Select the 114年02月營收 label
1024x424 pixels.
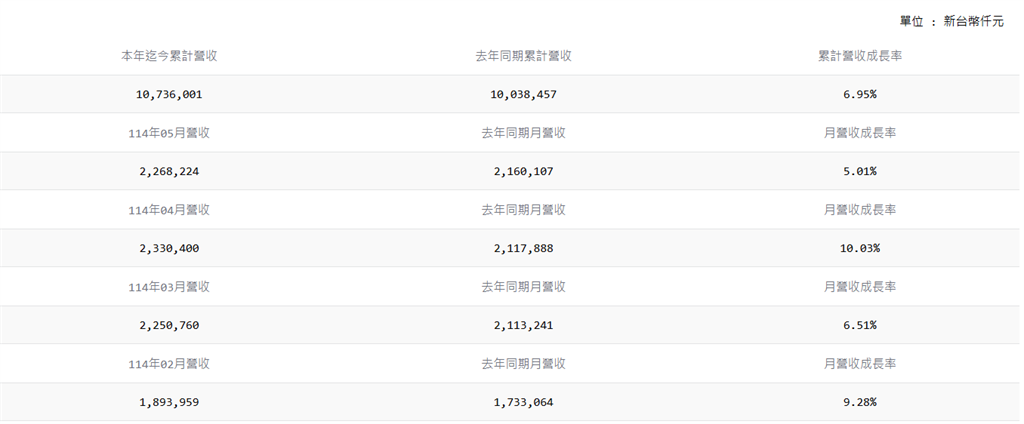tap(169, 365)
